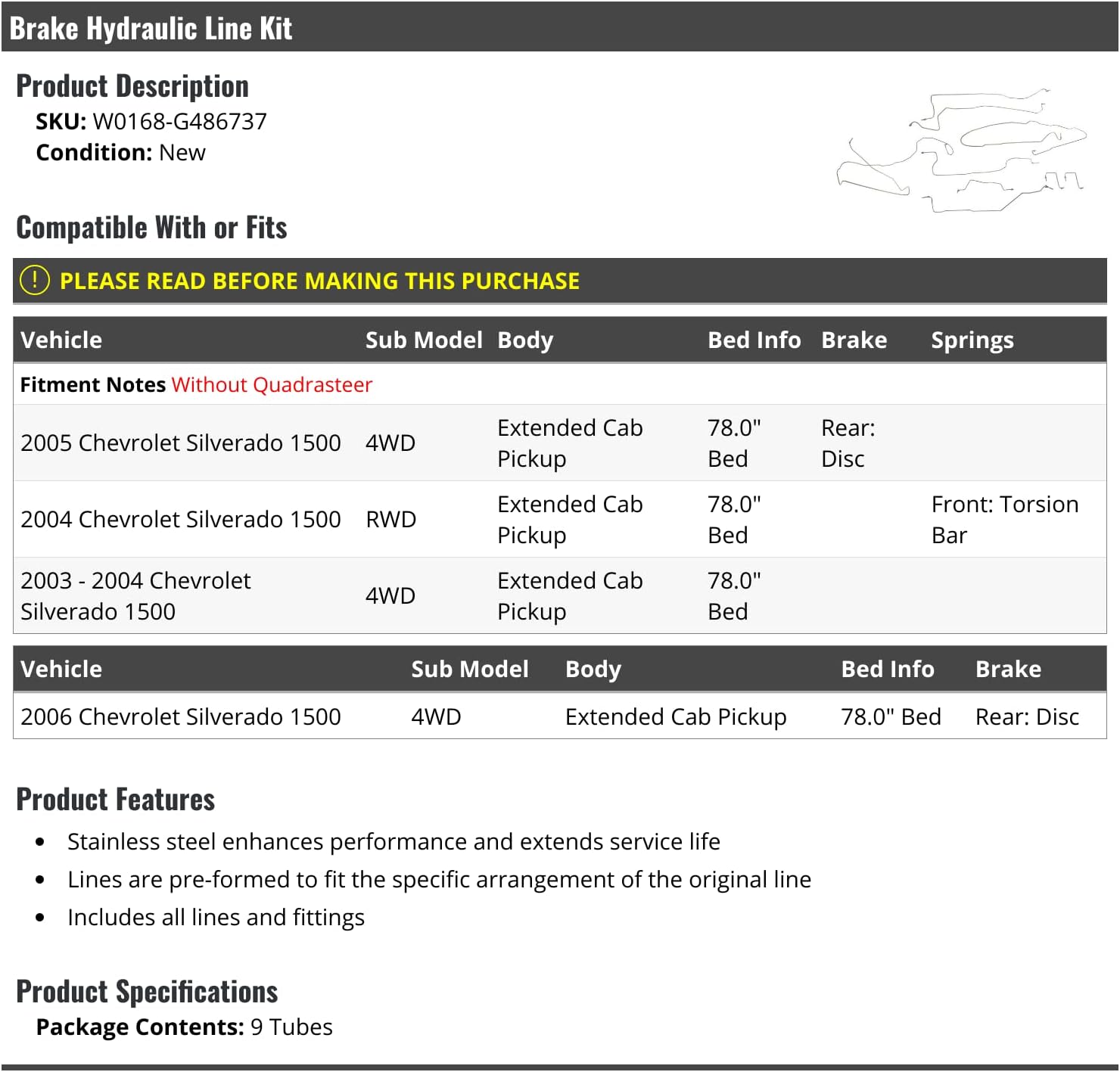1120x1072 pixels.
Task: Click the 'Stainless steel enhances performance' bullet
Action: point(394,842)
